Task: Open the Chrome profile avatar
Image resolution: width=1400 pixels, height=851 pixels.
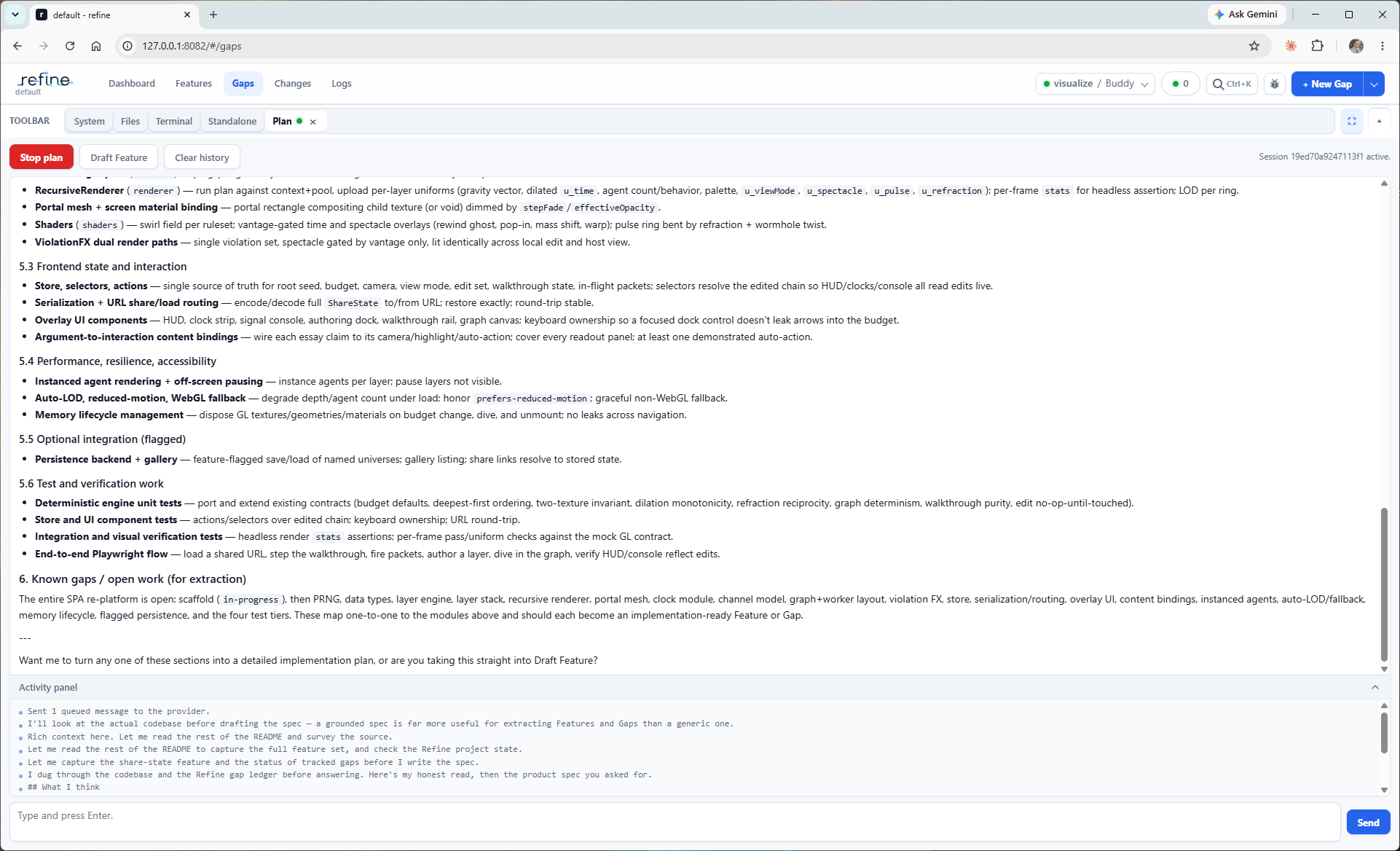Action: pos(1356,46)
